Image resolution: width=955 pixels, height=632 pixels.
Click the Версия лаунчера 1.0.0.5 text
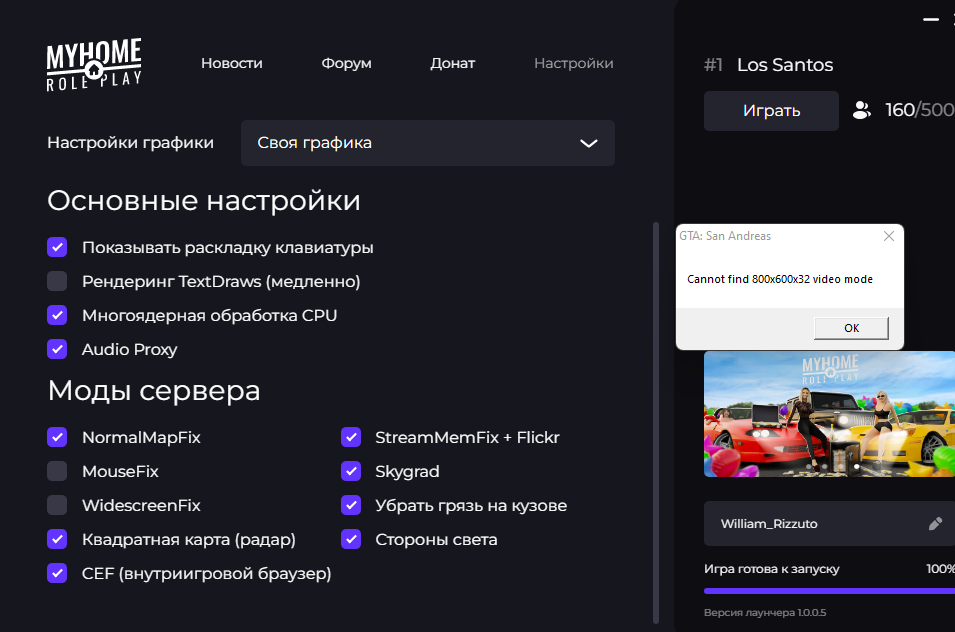pyautogui.click(x=765, y=613)
